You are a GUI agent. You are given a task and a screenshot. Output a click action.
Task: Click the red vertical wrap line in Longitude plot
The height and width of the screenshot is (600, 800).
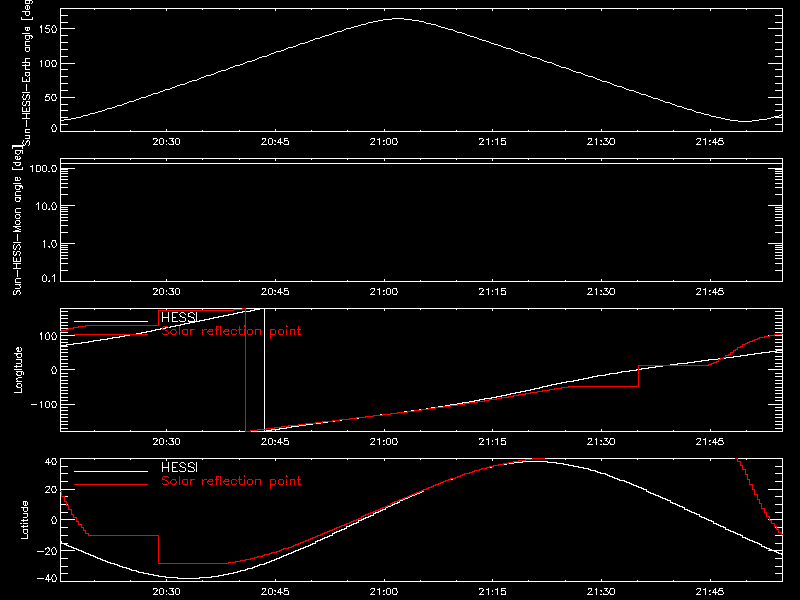click(245, 369)
